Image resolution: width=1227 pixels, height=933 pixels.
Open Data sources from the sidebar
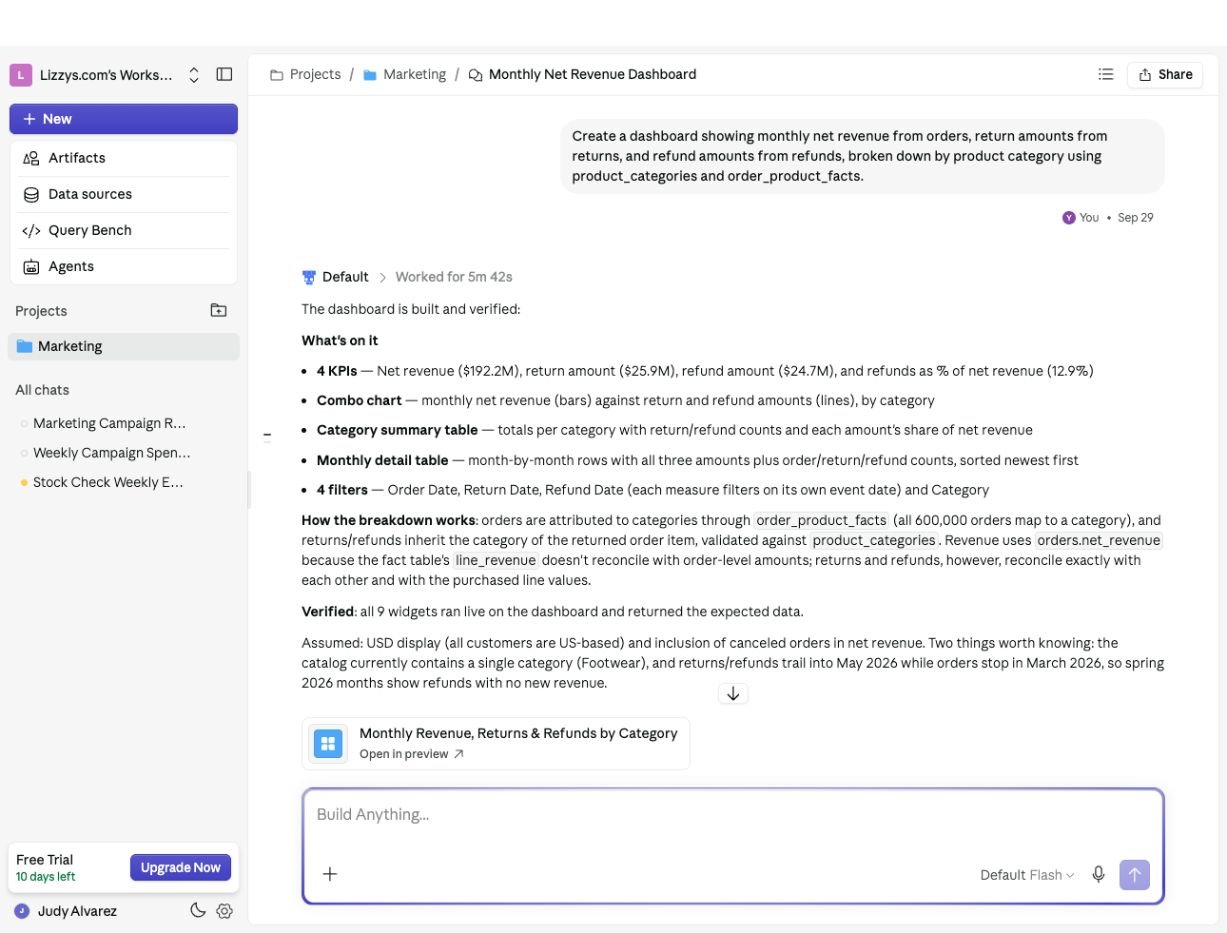(124, 194)
